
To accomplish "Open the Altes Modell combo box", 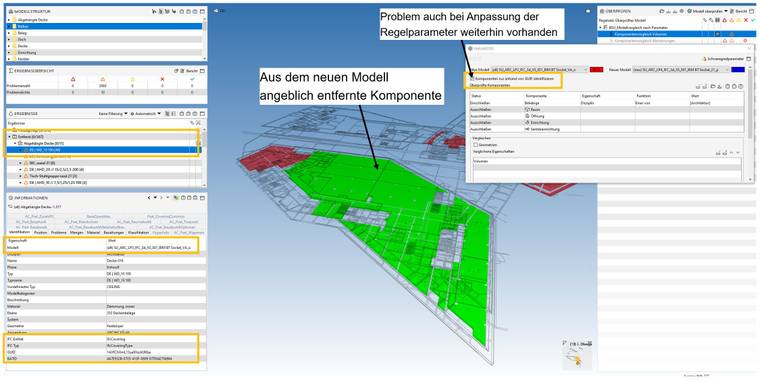I will pos(540,70).
